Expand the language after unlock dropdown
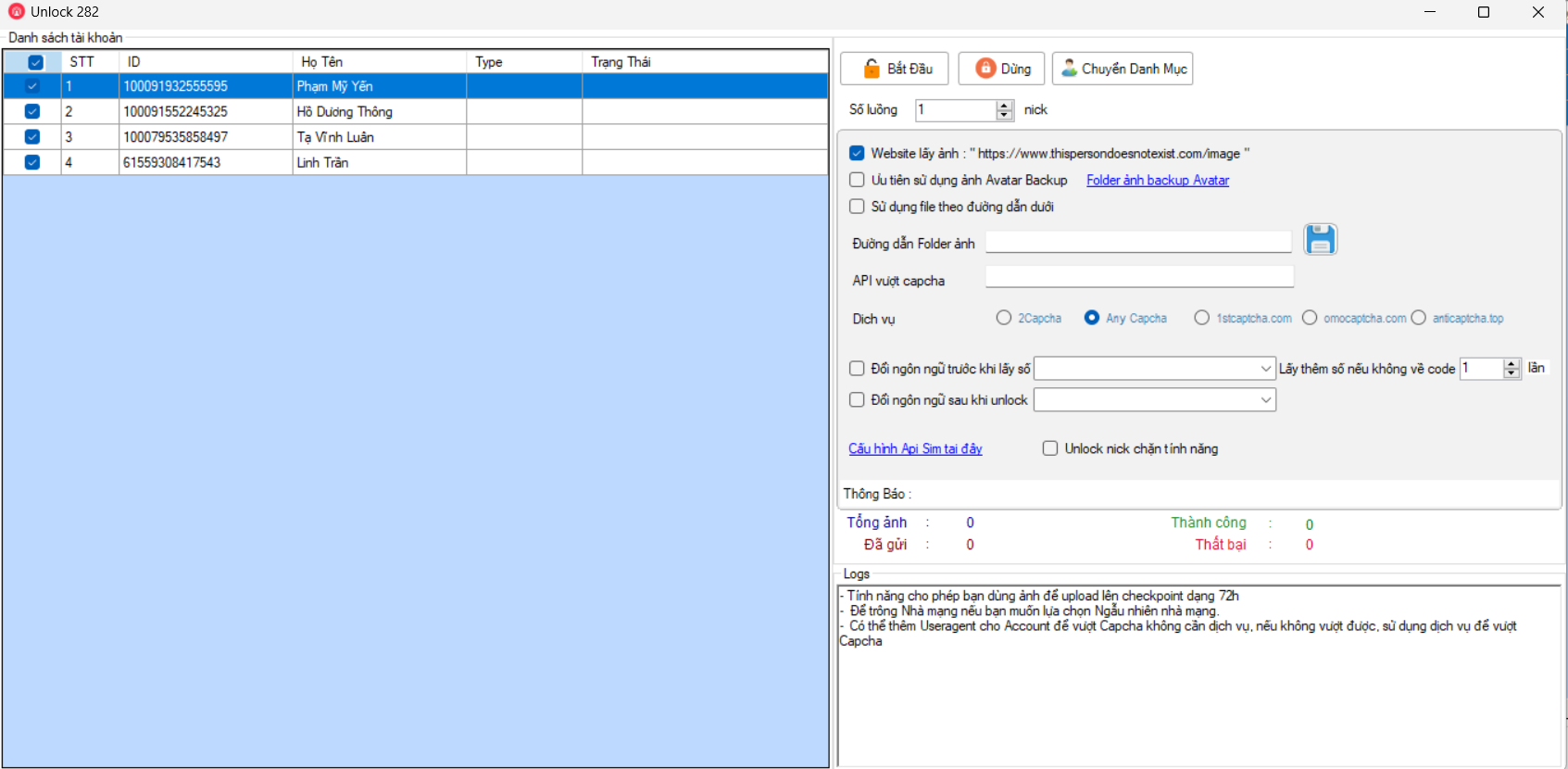Viewport: 1568px width, 769px height. [x=1265, y=400]
